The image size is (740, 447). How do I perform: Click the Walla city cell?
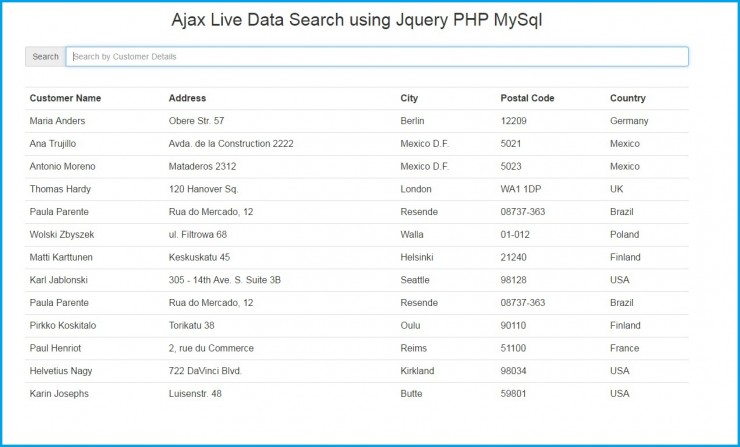tap(412, 235)
